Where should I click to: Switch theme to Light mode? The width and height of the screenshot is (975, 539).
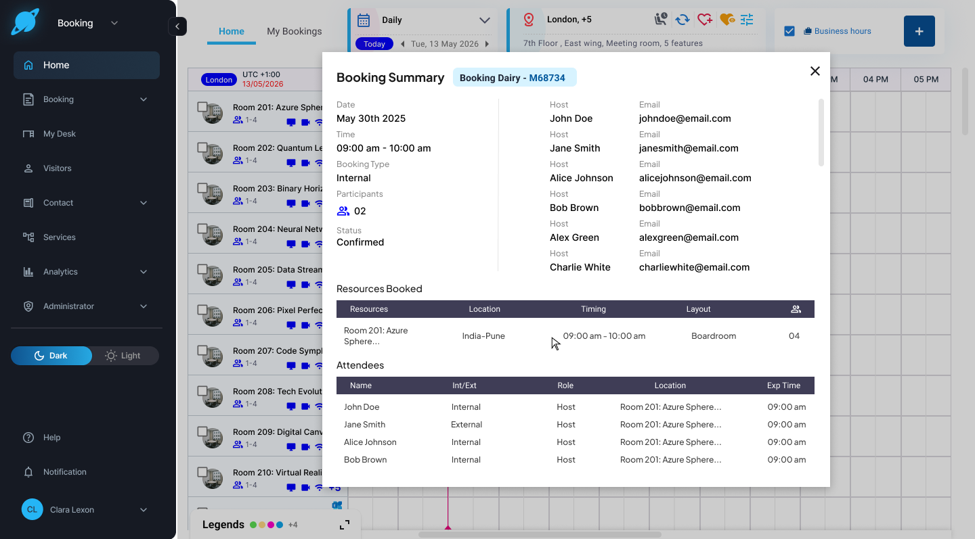tap(124, 356)
